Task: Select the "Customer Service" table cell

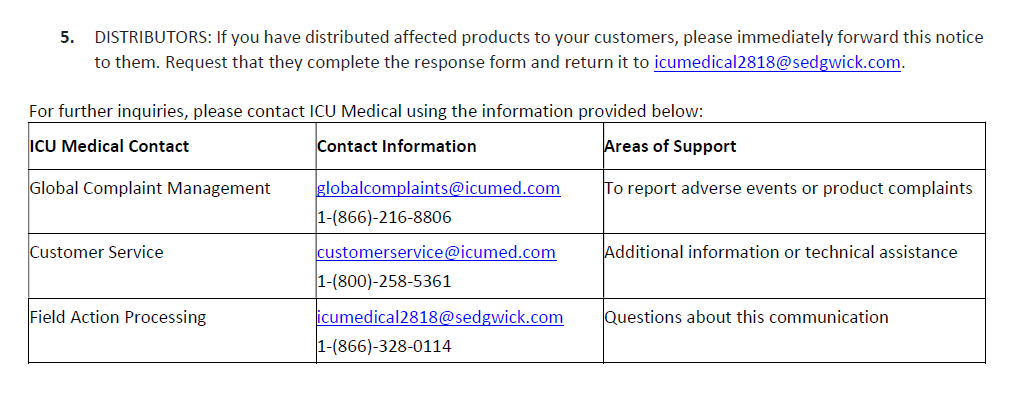Action: coord(96,252)
